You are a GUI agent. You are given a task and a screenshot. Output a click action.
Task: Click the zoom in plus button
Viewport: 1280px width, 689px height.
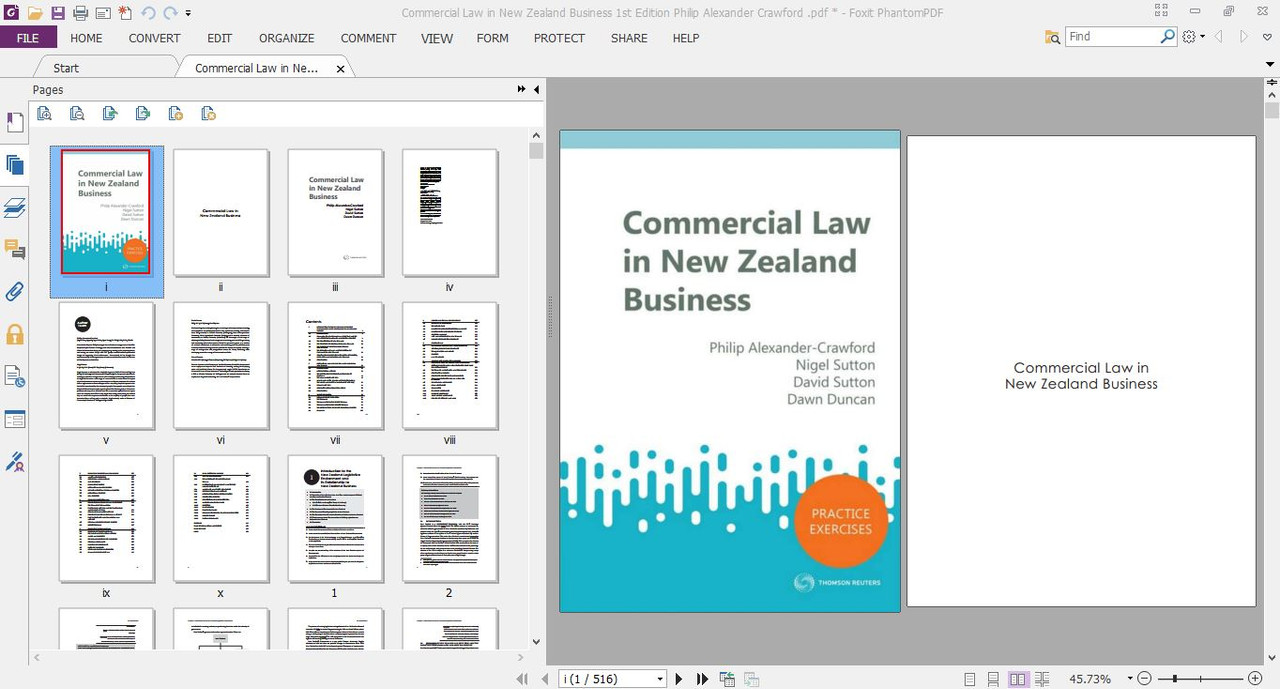(x=1255, y=679)
